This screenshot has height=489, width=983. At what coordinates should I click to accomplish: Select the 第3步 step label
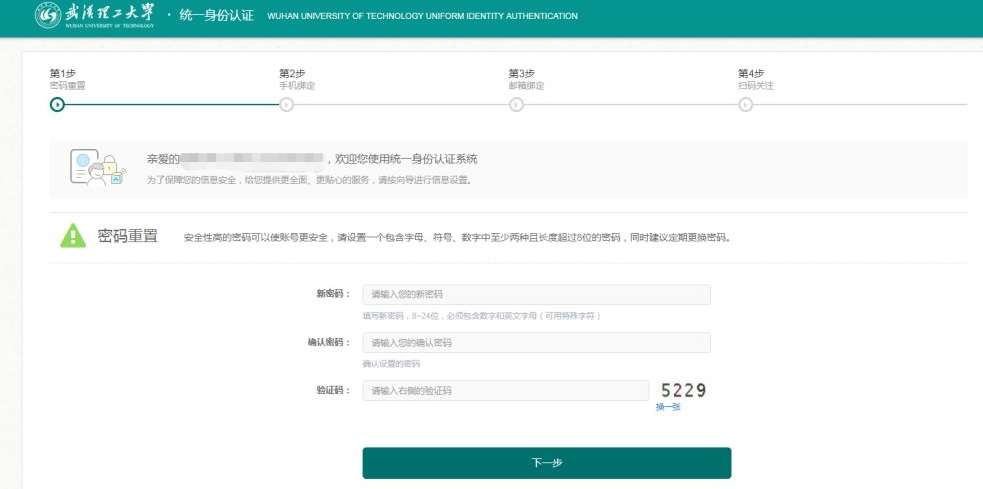click(x=522, y=73)
